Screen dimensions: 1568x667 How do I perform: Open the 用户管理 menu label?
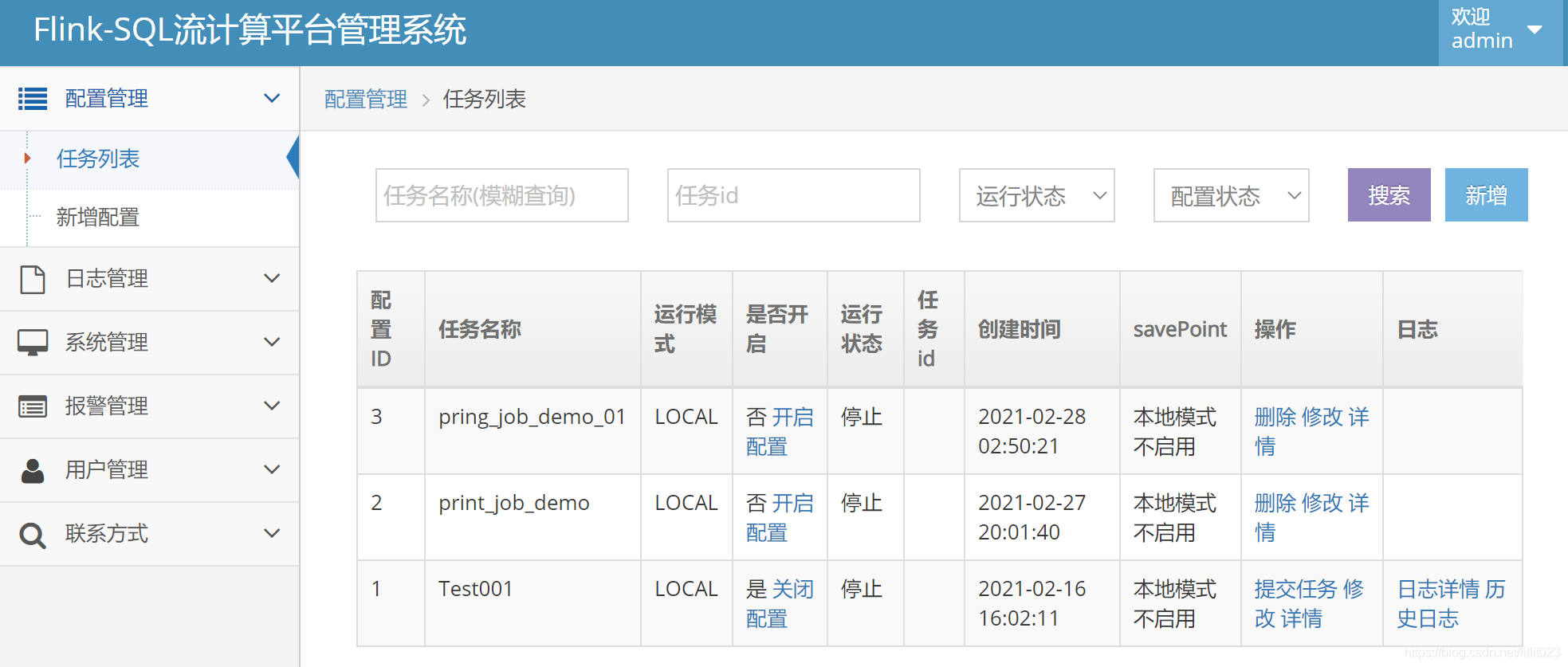pos(107,470)
